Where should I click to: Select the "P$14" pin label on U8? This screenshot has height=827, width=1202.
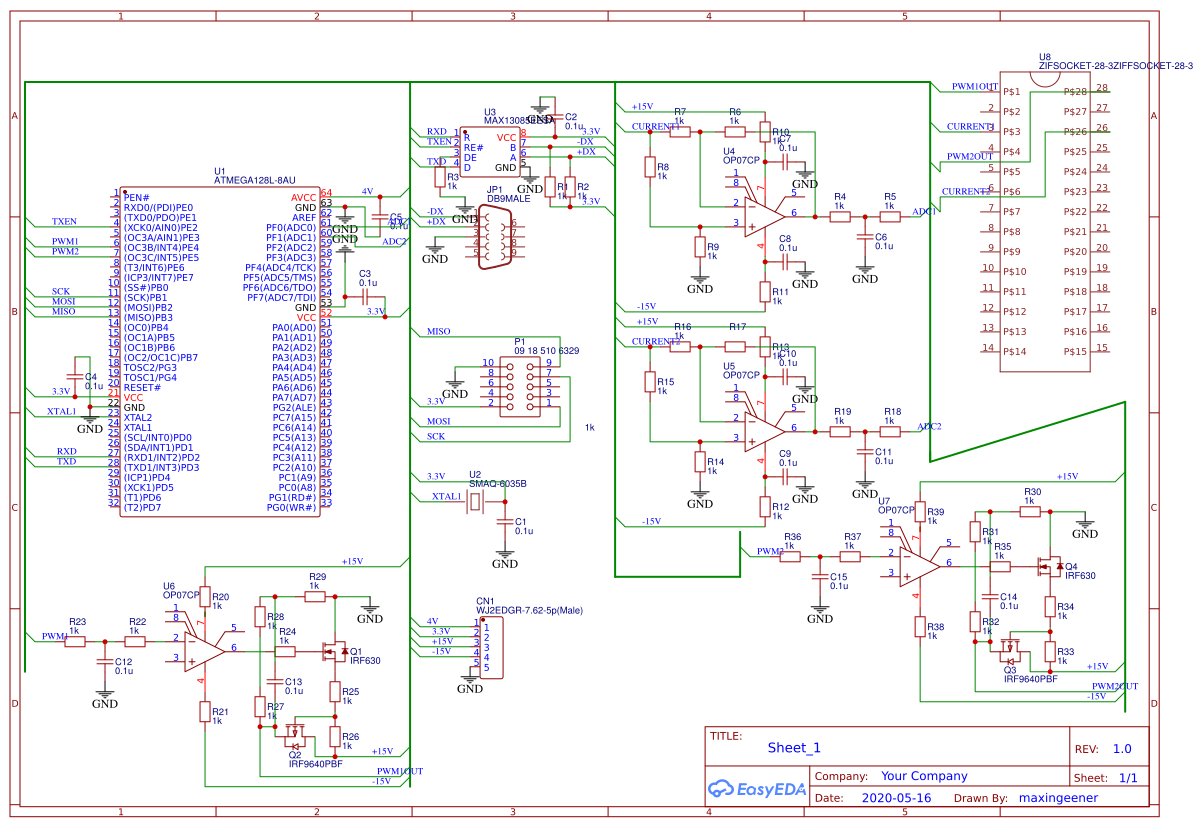pyautogui.click(x=1015, y=351)
